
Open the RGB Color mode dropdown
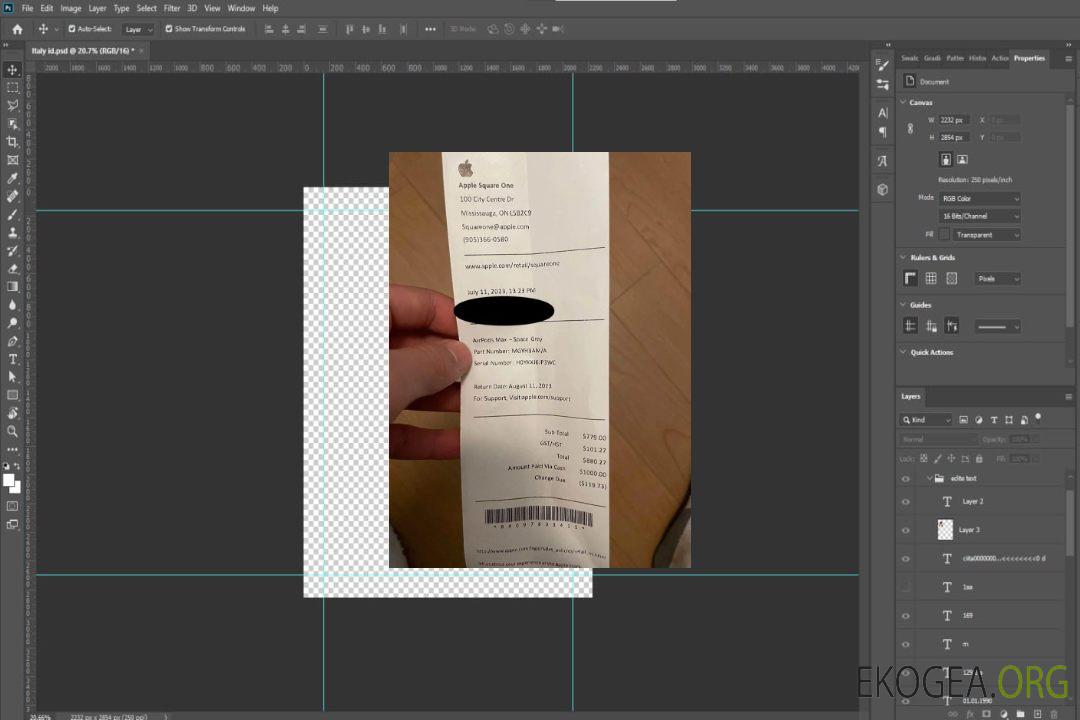979,198
